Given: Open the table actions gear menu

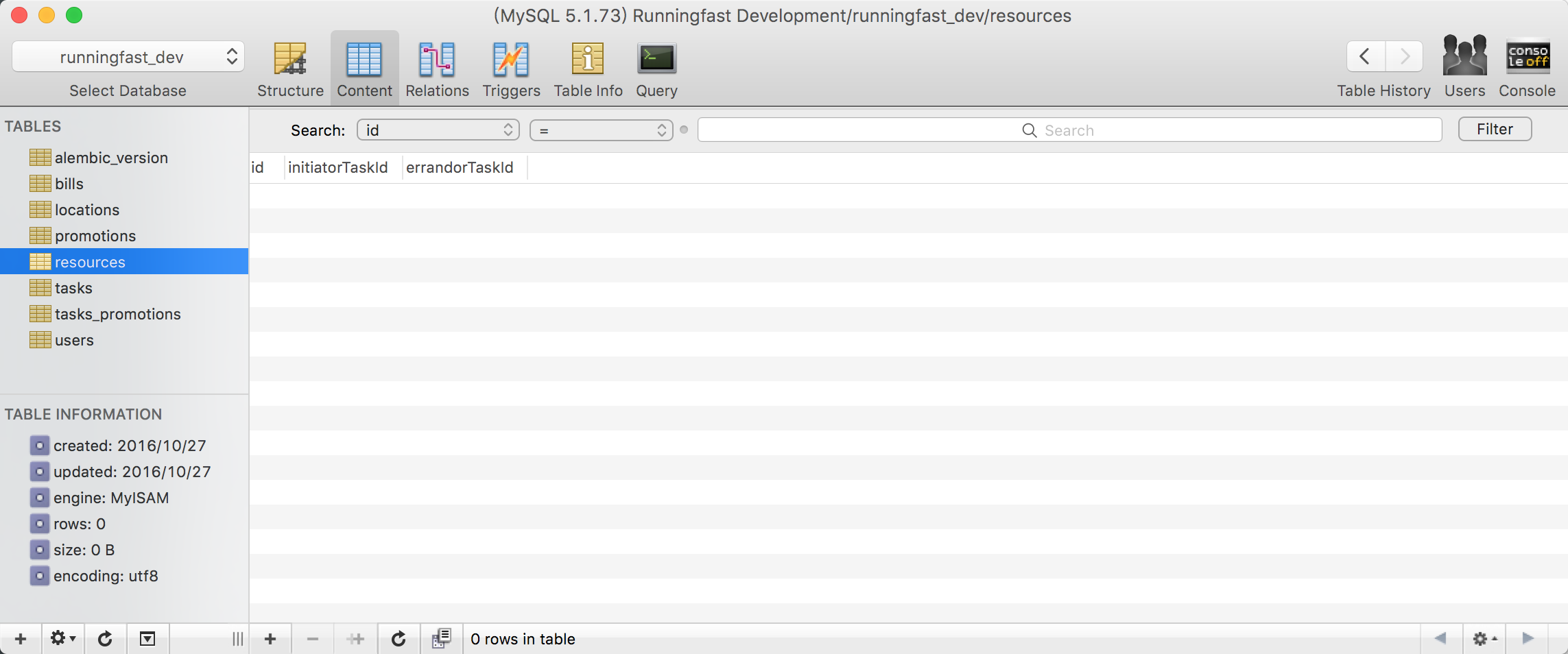Looking at the screenshot, I should pos(62,639).
